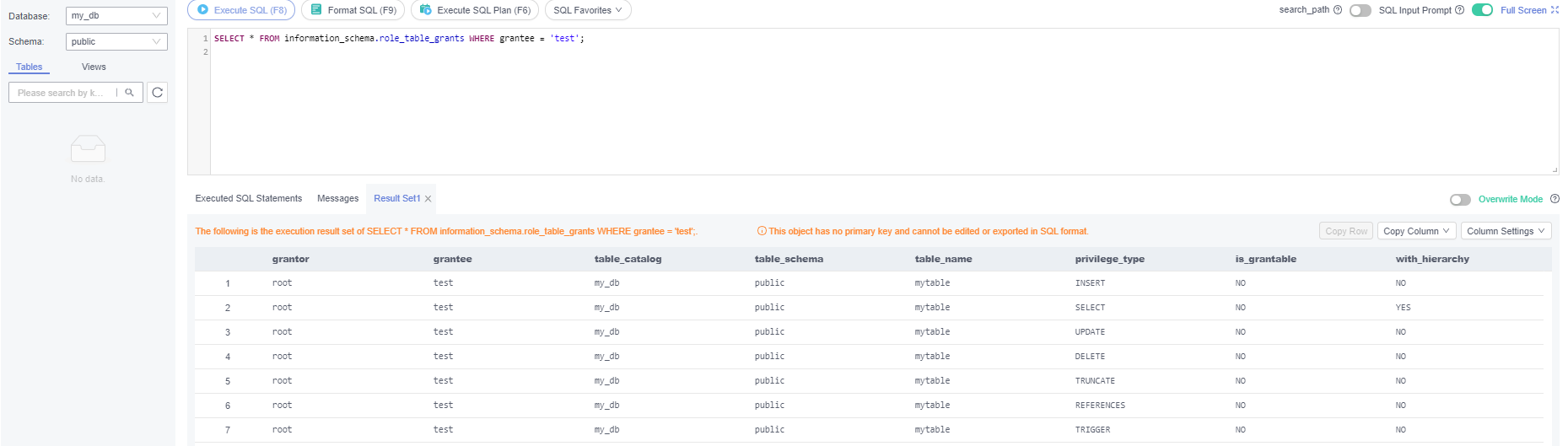
Task: Click the Execute SQL (F8) play icon
Action: [202, 10]
